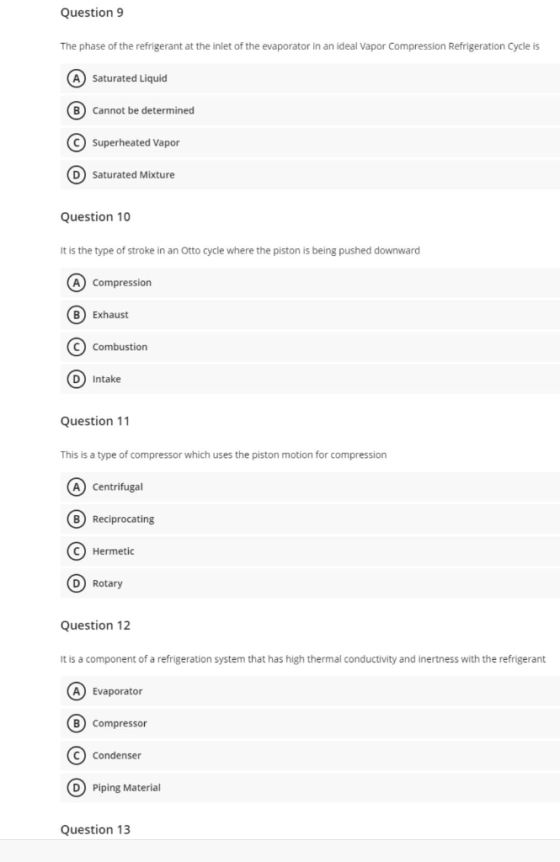
Task: Choose Reciprocating for Question 11
Action: tap(310, 519)
